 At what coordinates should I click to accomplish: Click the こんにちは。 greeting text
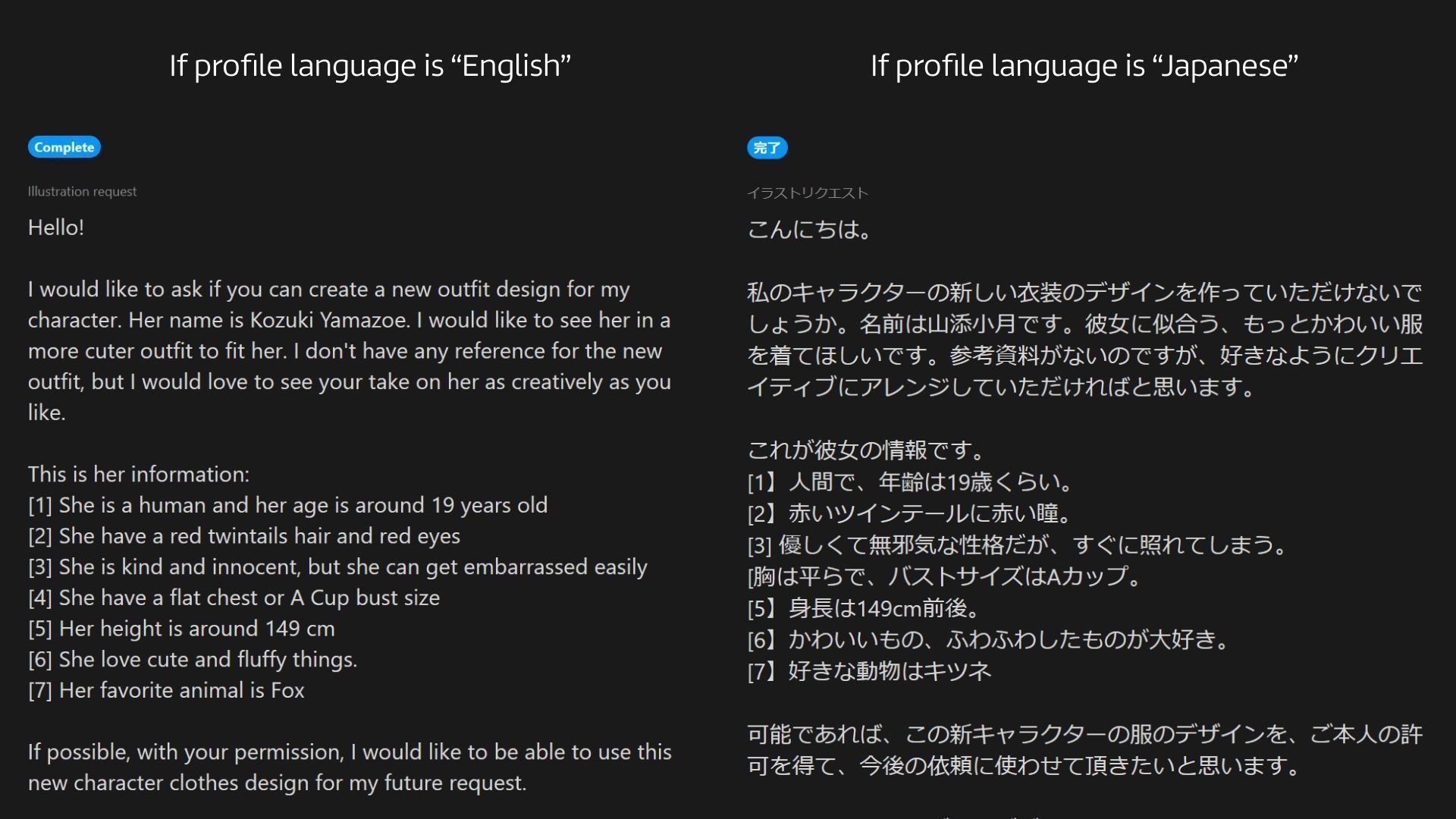[x=809, y=229]
